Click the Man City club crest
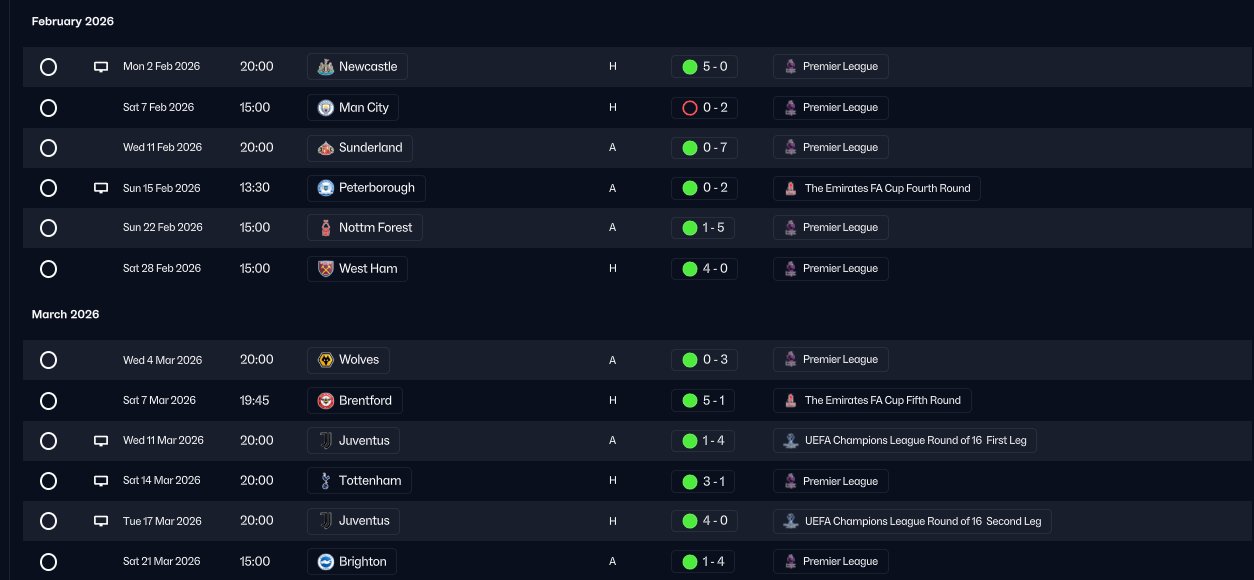Viewport: 1254px width, 580px height. [325, 107]
